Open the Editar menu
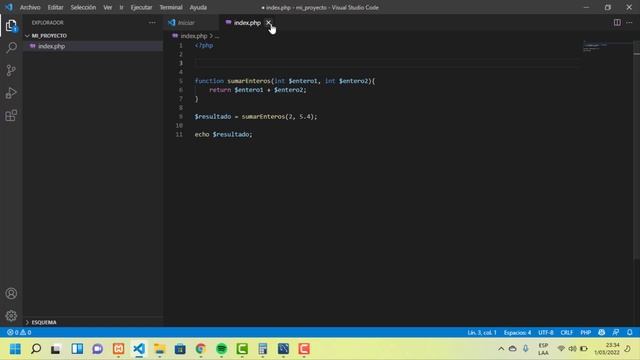The height and width of the screenshot is (360, 640). click(56, 7)
